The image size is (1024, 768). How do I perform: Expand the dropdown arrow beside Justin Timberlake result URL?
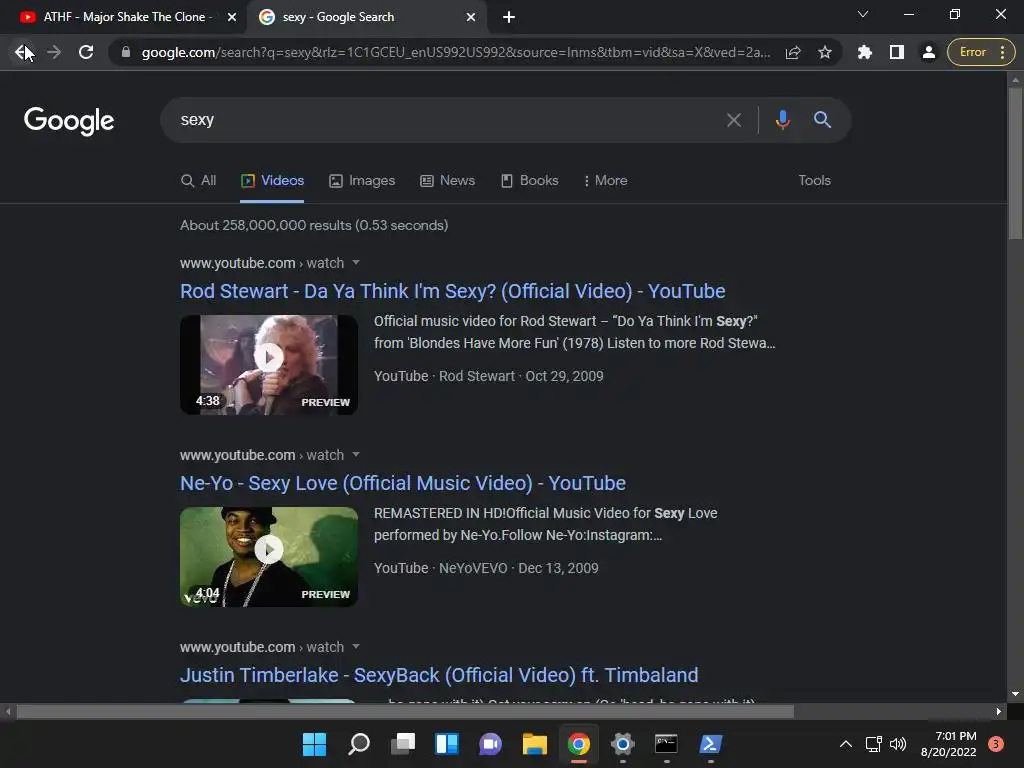(x=356, y=647)
